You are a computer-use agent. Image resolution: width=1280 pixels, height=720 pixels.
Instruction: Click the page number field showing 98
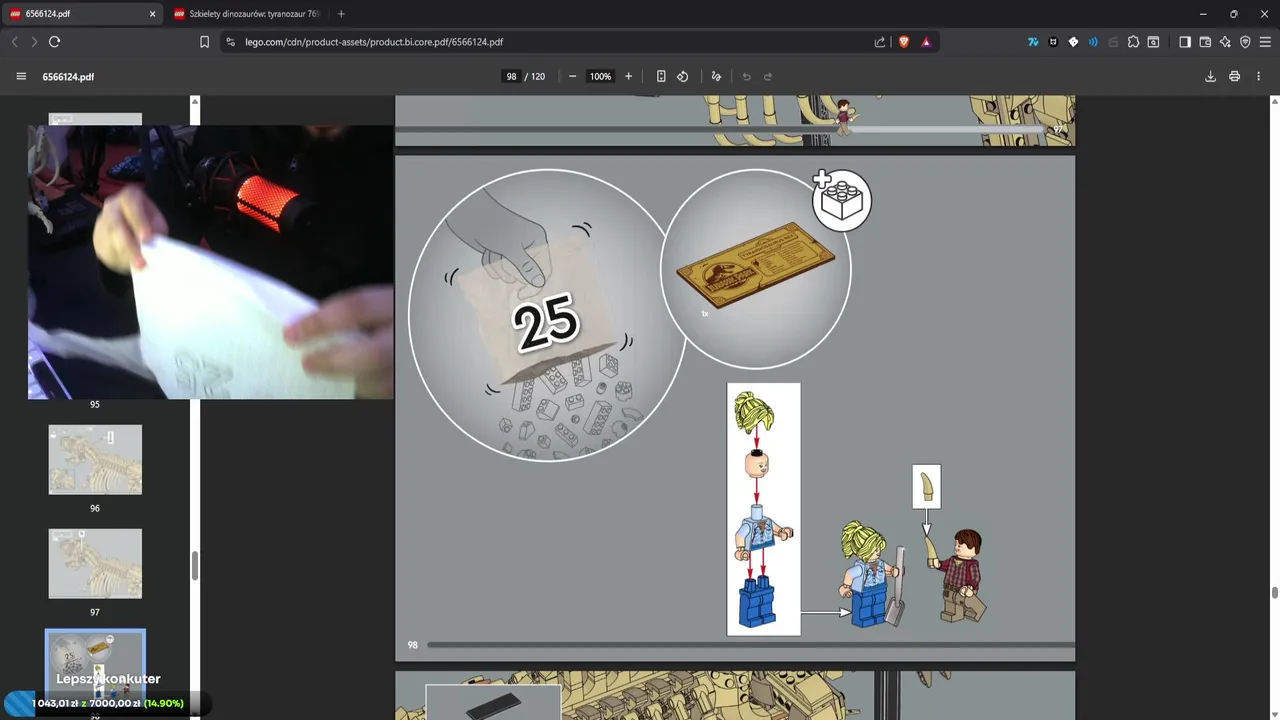point(511,76)
